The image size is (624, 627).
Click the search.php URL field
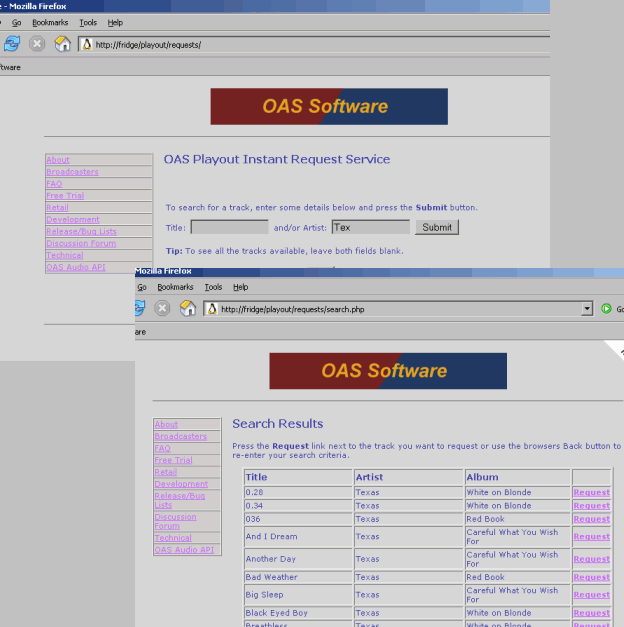(x=400, y=309)
